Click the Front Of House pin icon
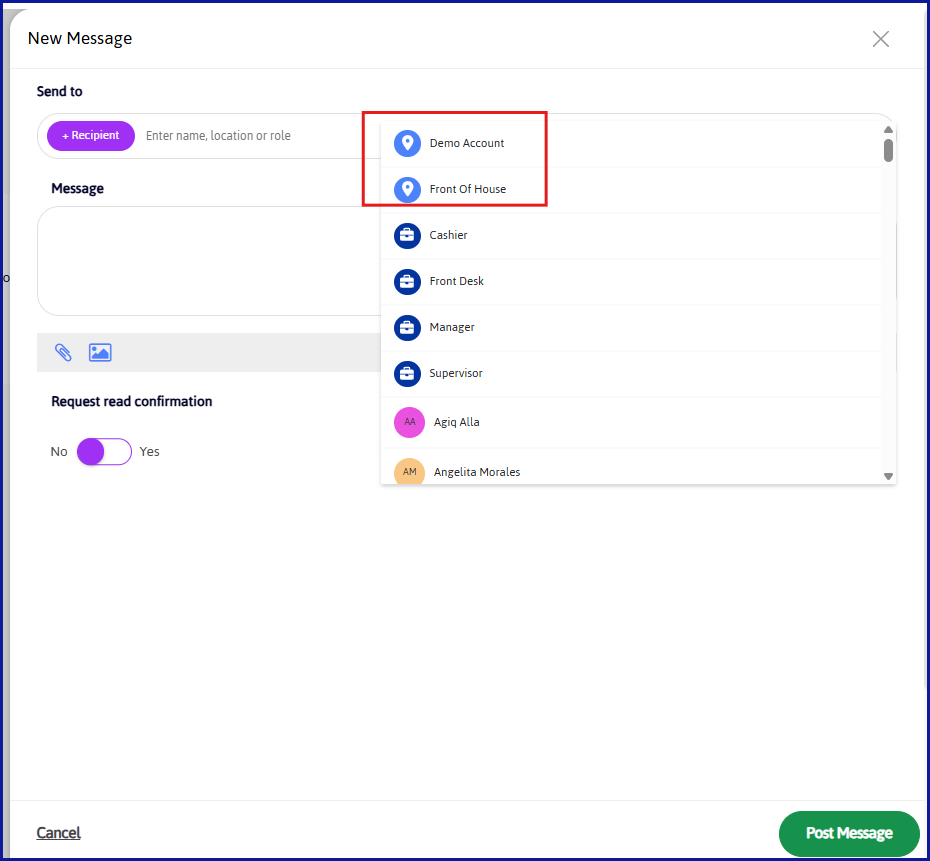This screenshot has height=861, width=930. pos(407,189)
